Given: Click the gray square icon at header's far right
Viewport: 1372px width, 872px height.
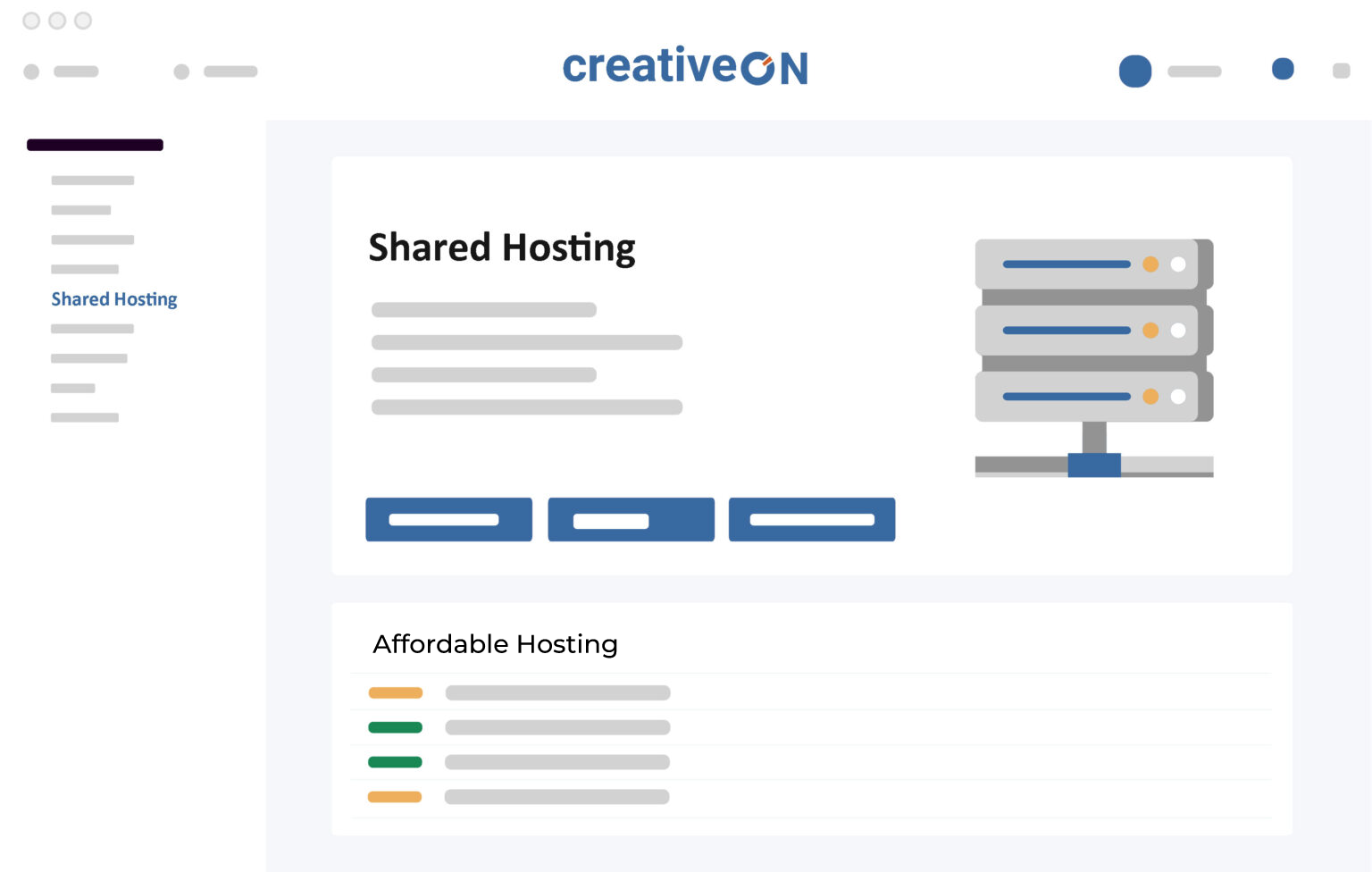Looking at the screenshot, I should (x=1341, y=71).
